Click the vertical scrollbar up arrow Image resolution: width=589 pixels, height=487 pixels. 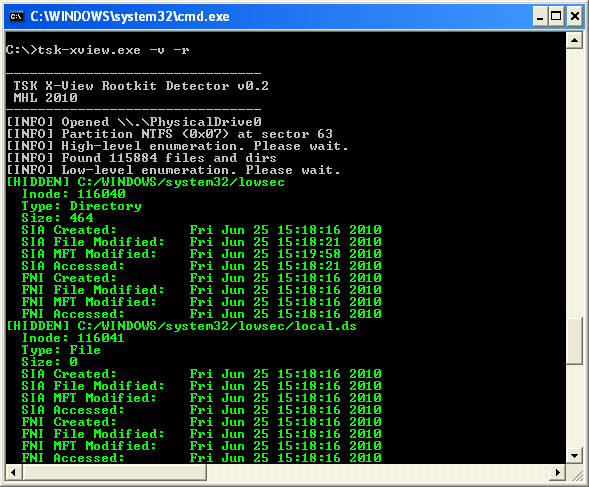[574, 40]
